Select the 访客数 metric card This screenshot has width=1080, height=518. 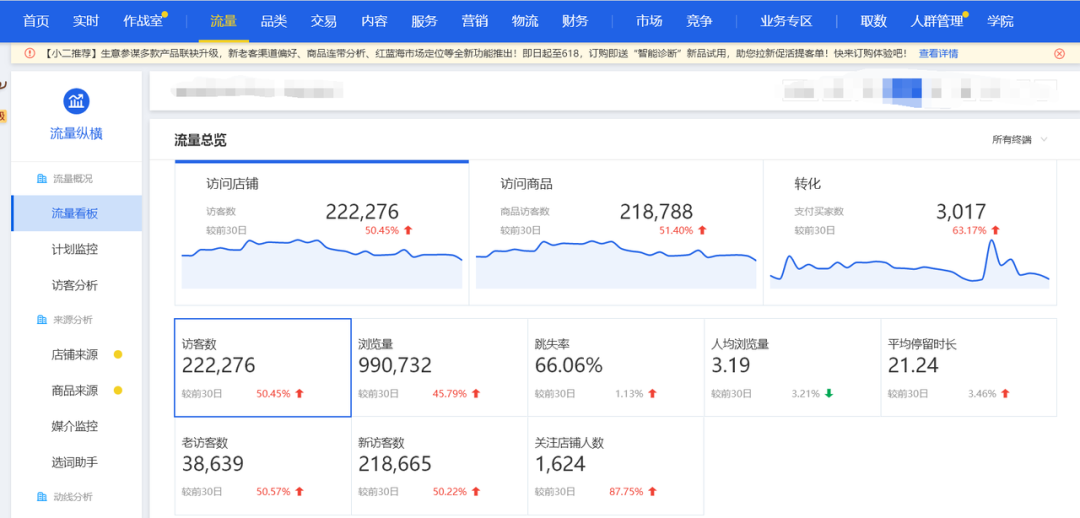pyautogui.click(x=263, y=368)
